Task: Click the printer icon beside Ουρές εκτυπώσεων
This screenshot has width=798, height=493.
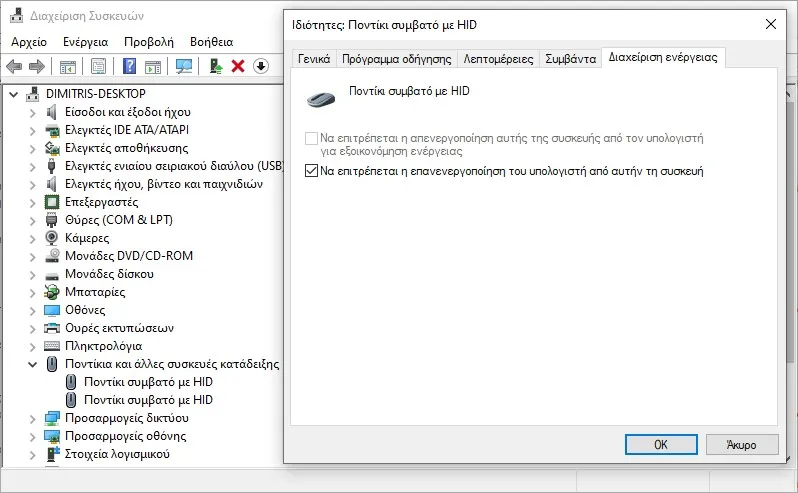Action: coord(52,328)
